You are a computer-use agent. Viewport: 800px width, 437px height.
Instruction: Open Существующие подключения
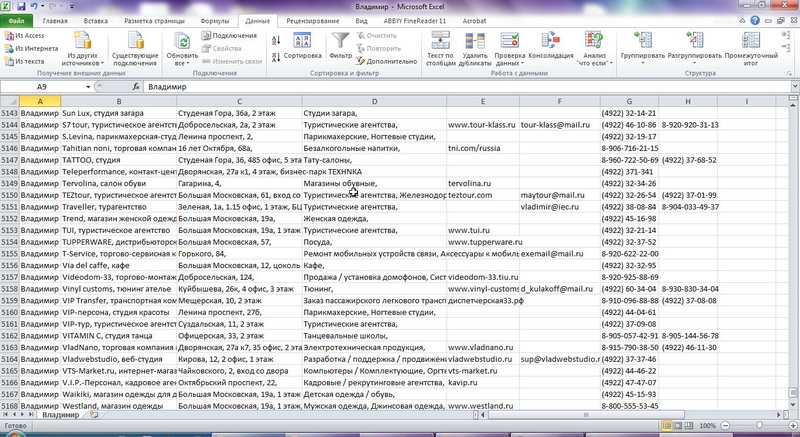(135, 48)
